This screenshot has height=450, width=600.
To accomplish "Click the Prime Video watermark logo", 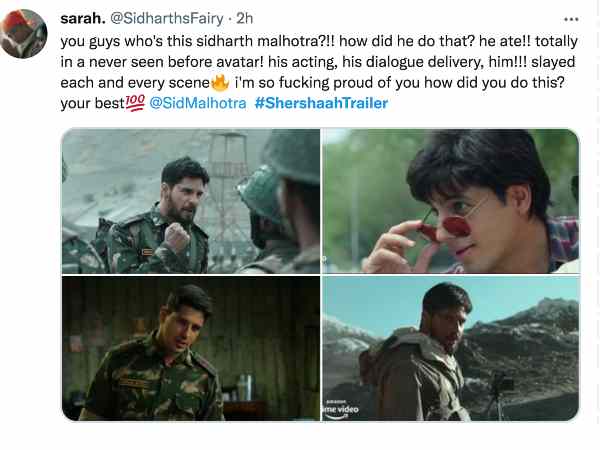I will [x=341, y=409].
